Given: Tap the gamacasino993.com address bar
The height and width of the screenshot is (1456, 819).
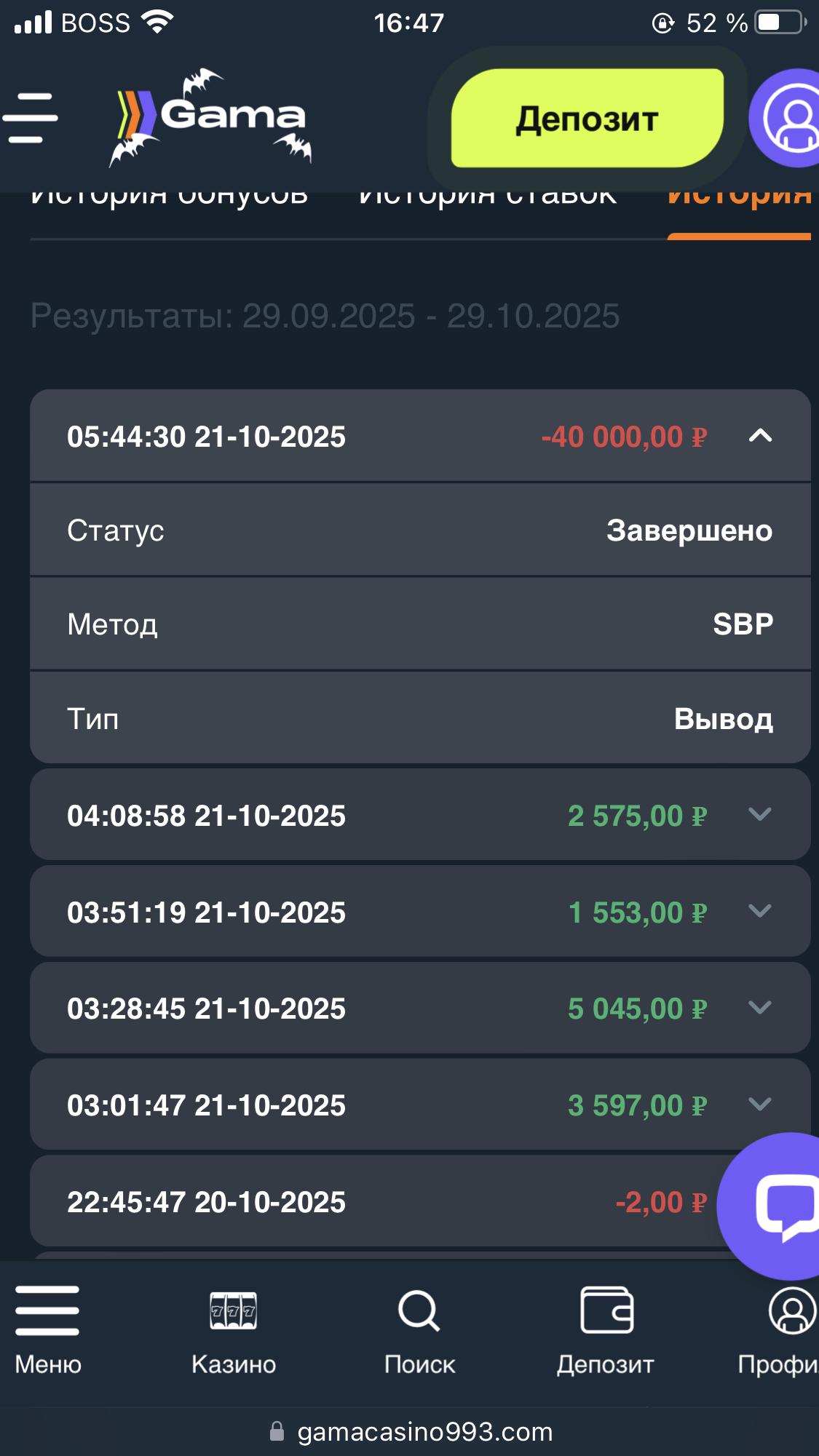Looking at the screenshot, I should (425, 1432).
